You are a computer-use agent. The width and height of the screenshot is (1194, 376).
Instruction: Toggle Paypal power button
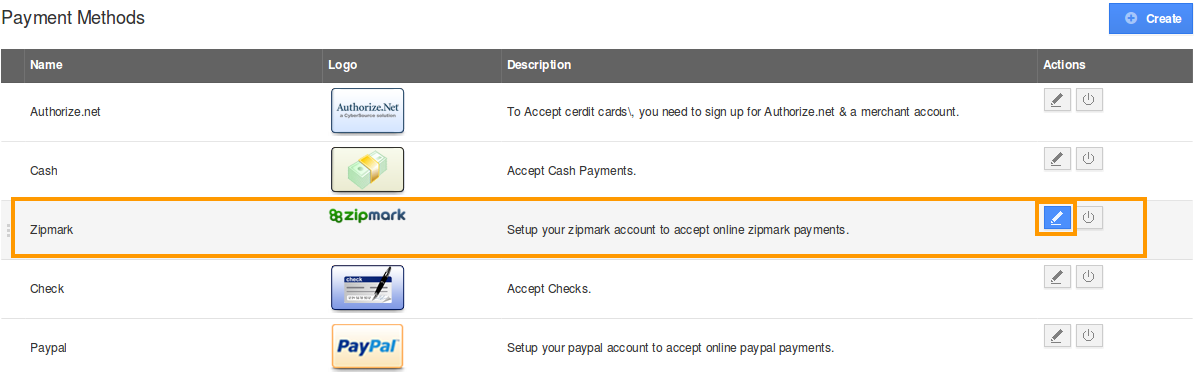(1089, 335)
